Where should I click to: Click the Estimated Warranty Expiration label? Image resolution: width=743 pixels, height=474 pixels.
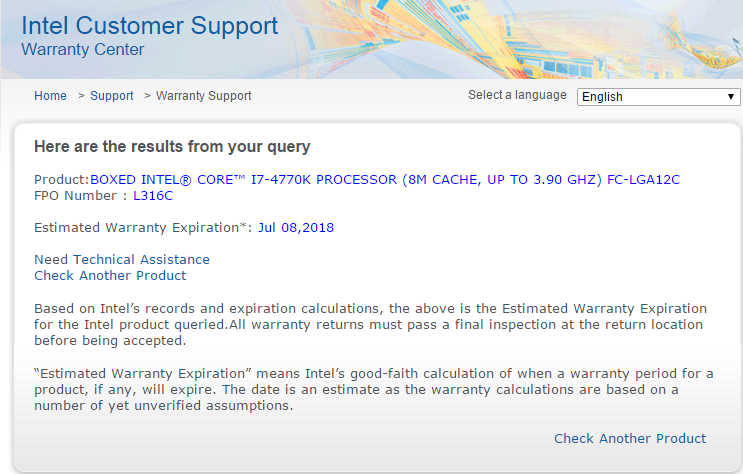pos(142,227)
